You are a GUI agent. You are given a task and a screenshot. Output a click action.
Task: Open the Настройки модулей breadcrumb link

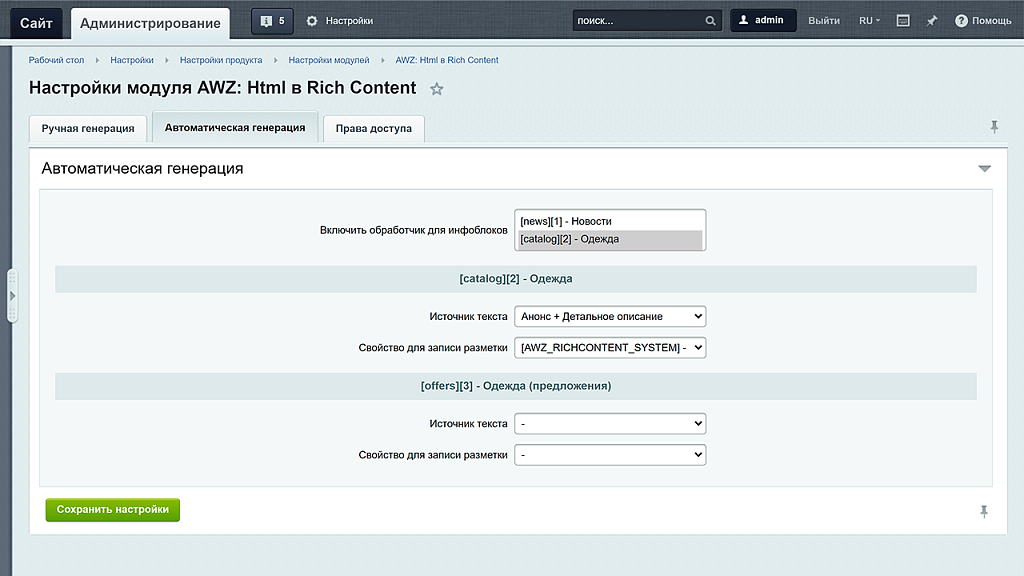[x=329, y=60]
